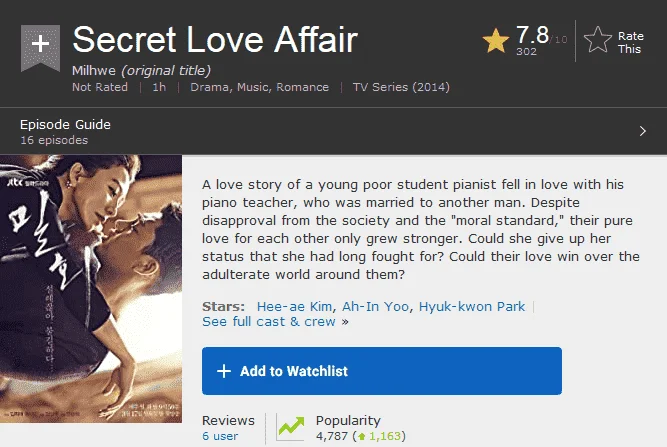The width and height of the screenshot is (667, 447).
Task: Click the plus icon in Add to Watchlist
Action: pyautogui.click(x=224, y=371)
